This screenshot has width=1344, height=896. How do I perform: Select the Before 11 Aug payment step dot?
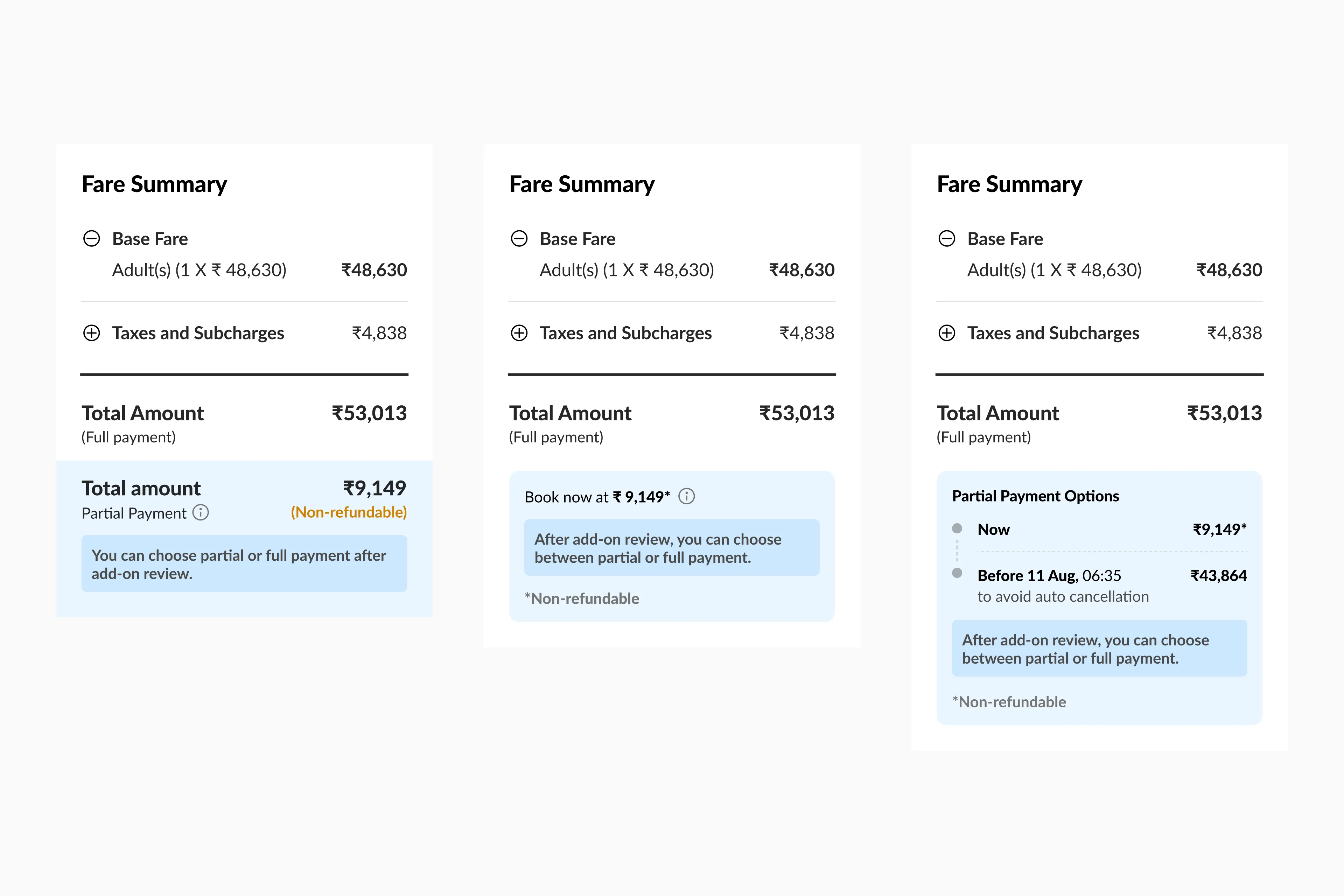point(957,573)
